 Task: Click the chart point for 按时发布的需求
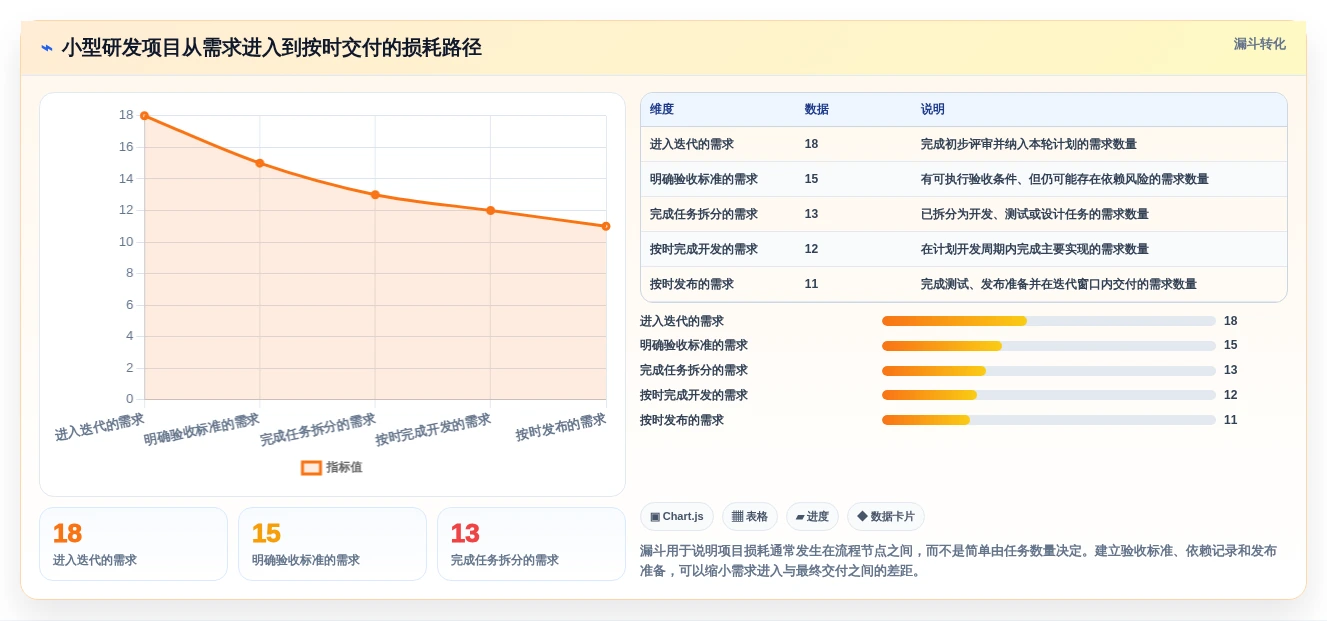[606, 226]
